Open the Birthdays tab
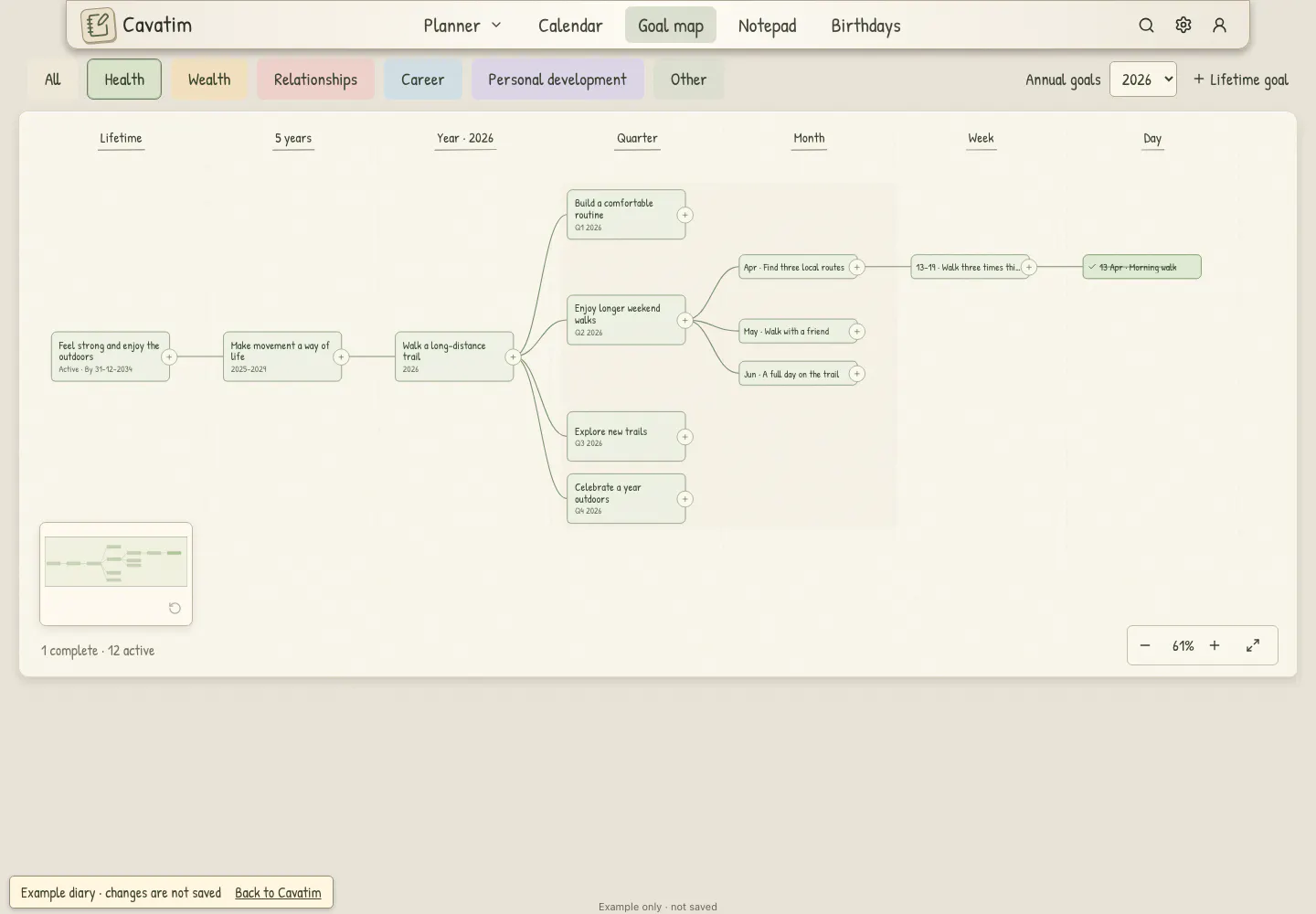1316x914 pixels. 865,26
